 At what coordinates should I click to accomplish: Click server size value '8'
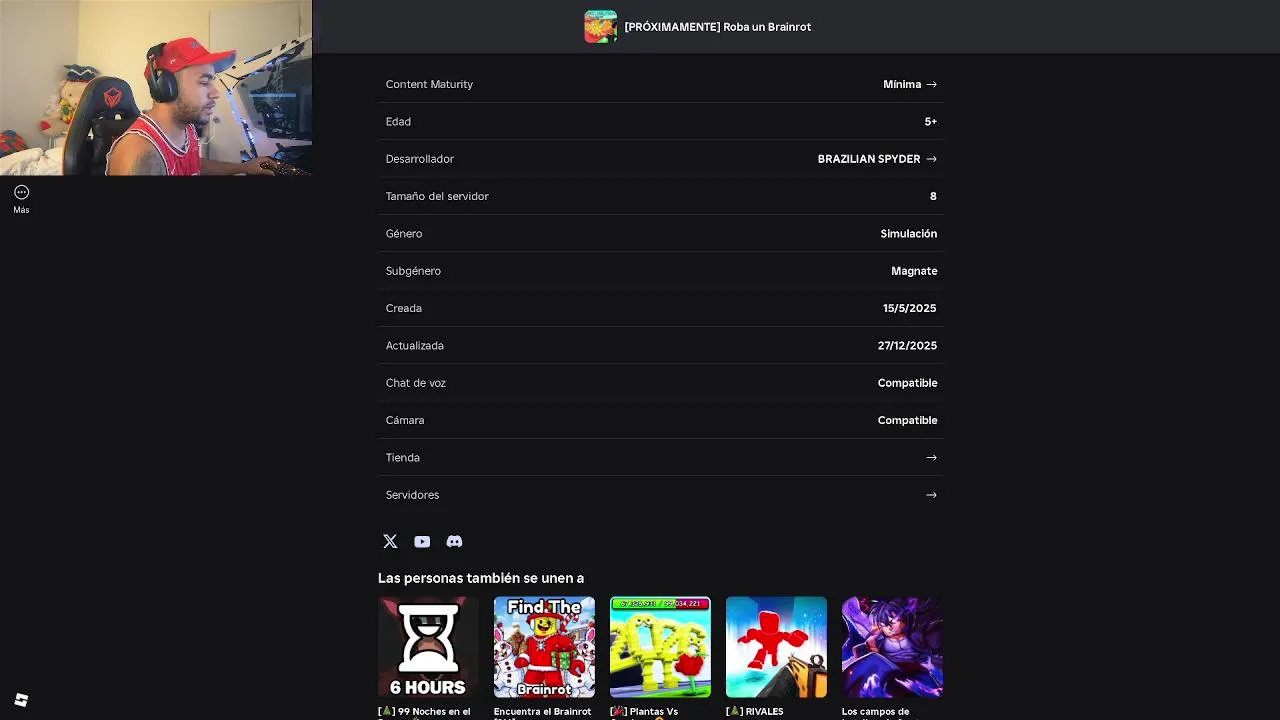coord(933,196)
